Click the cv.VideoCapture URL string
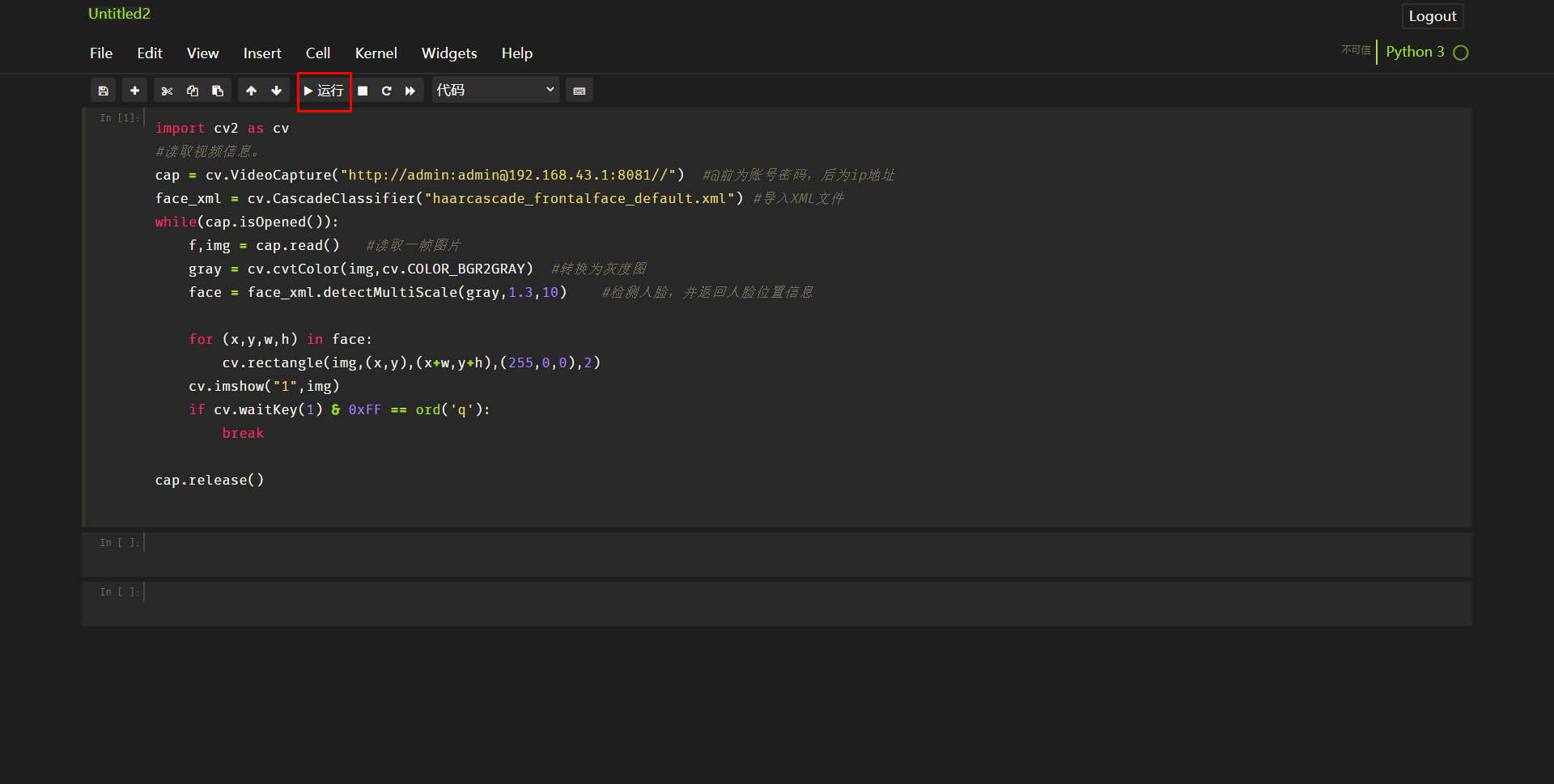Screen dimensions: 1554x784 pos(508,176)
